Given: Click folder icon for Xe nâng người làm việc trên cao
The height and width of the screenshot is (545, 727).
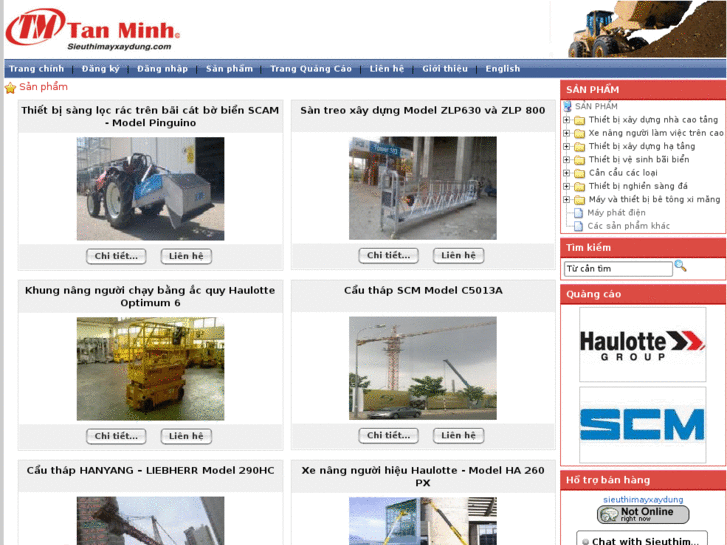Looking at the screenshot, I should (x=580, y=134).
